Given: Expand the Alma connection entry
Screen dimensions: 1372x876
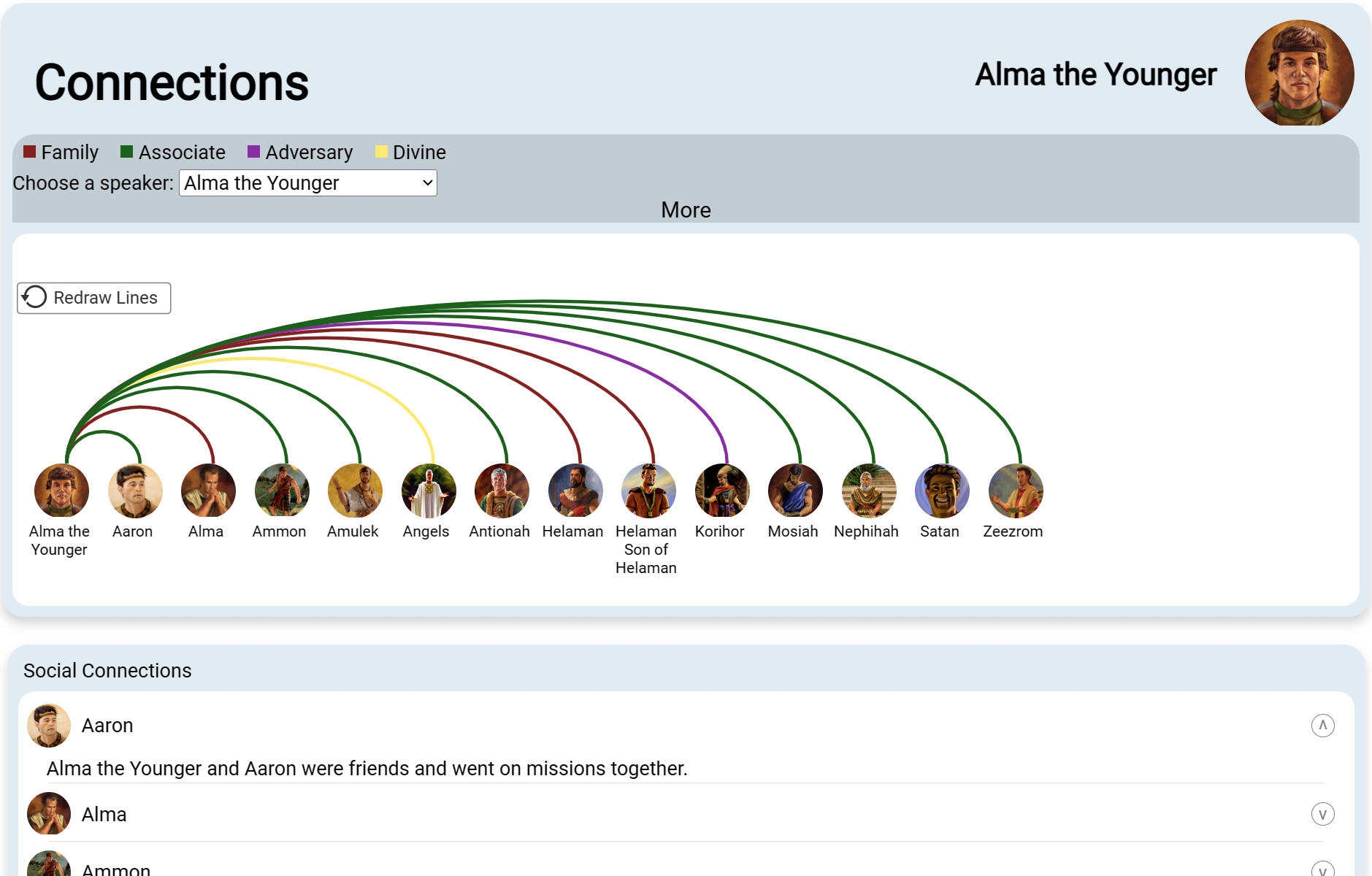Looking at the screenshot, I should (1322, 814).
